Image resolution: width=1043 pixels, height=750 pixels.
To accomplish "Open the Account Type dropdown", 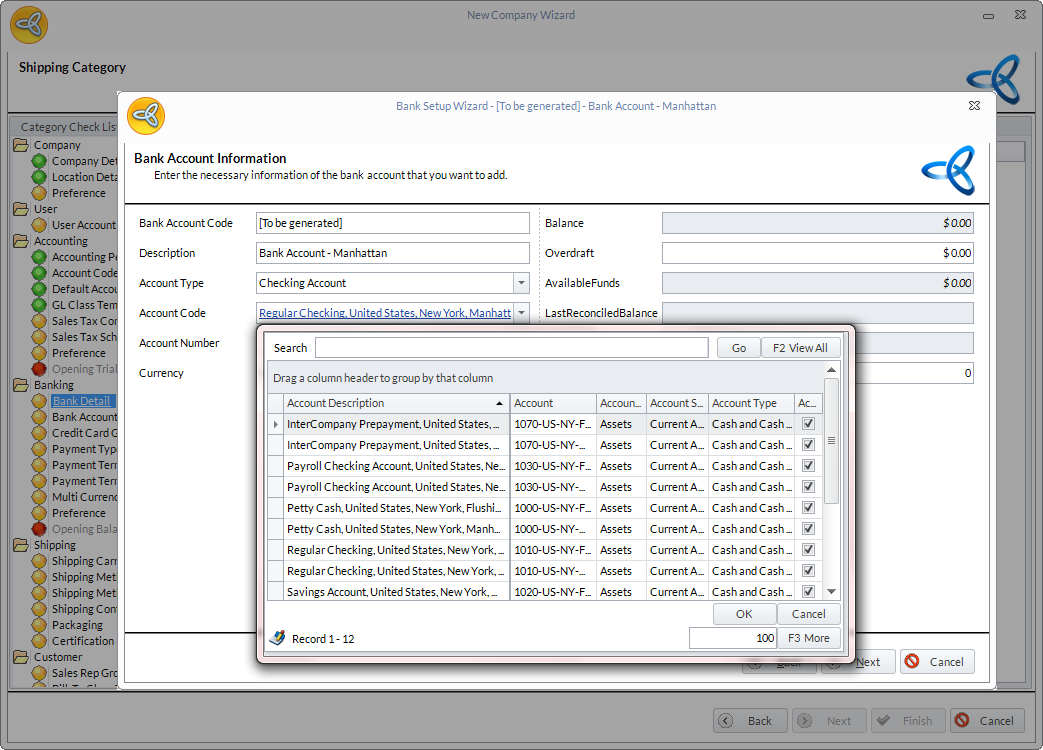I will click(x=521, y=283).
